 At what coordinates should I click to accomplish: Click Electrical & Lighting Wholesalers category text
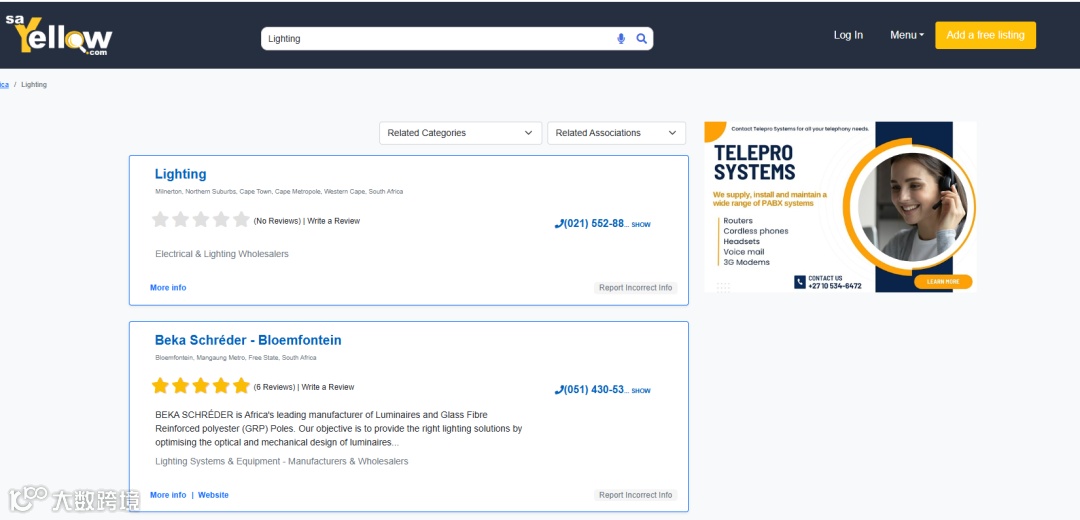click(x=222, y=254)
